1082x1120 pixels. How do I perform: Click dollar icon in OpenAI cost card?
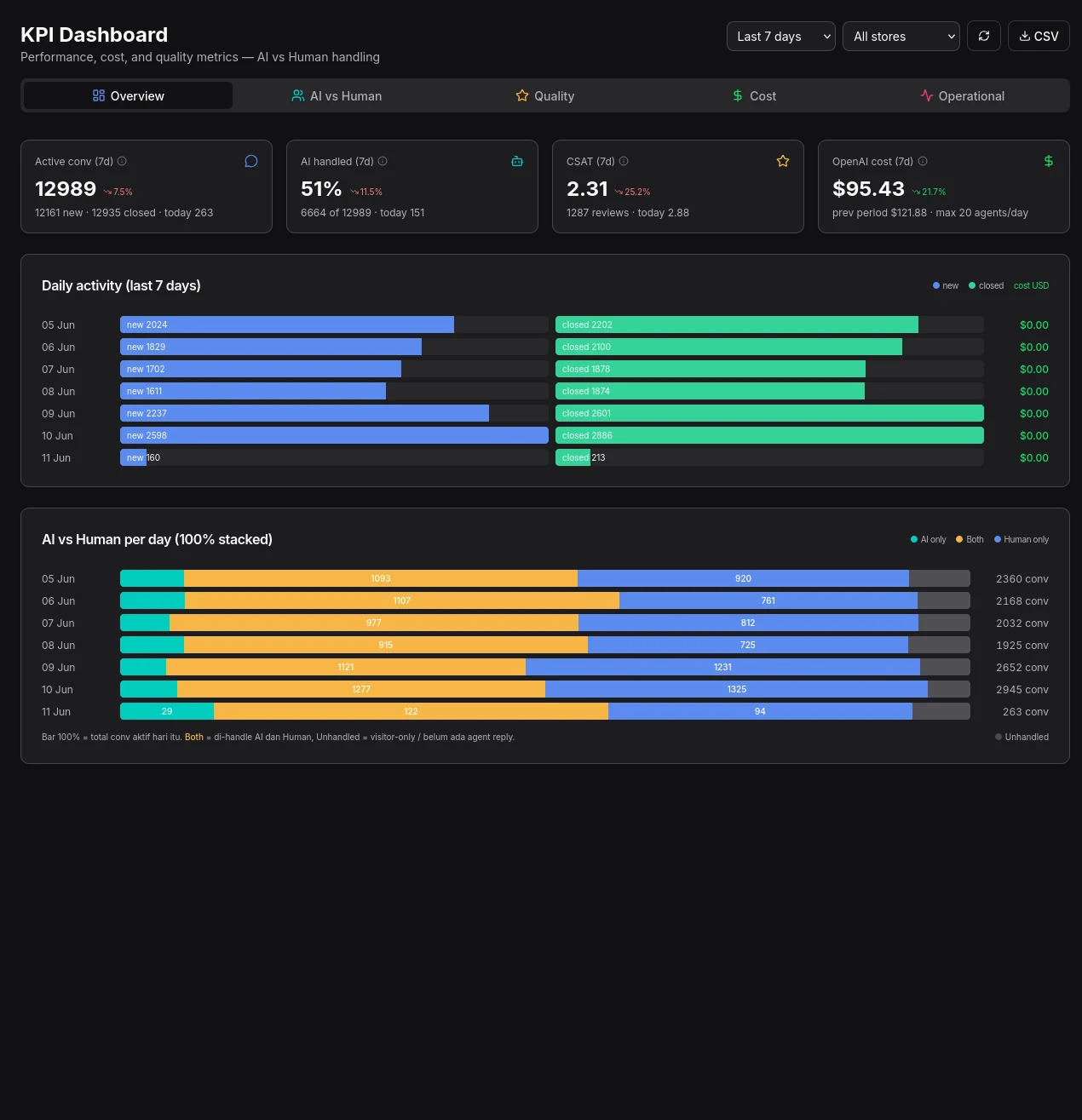tap(1049, 161)
